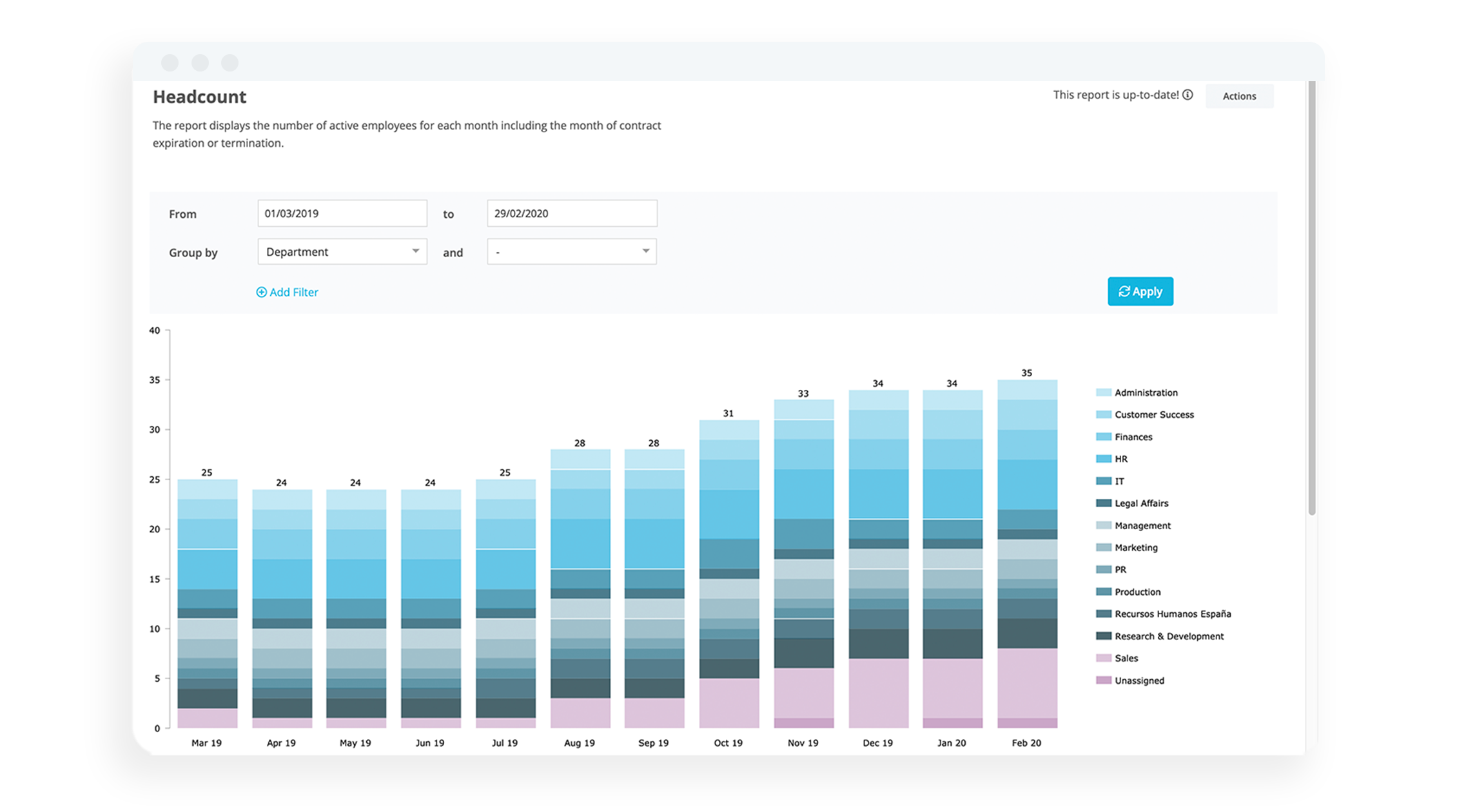The width and height of the screenshot is (1457, 812).
Task: Toggle Finances legend swatch
Action: 1103,437
